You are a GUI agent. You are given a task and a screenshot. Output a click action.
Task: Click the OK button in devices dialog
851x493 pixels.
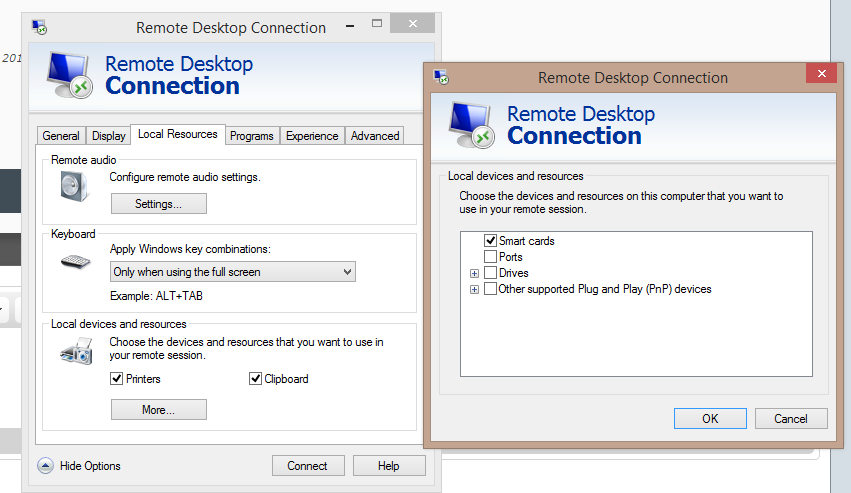pyautogui.click(x=710, y=419)
